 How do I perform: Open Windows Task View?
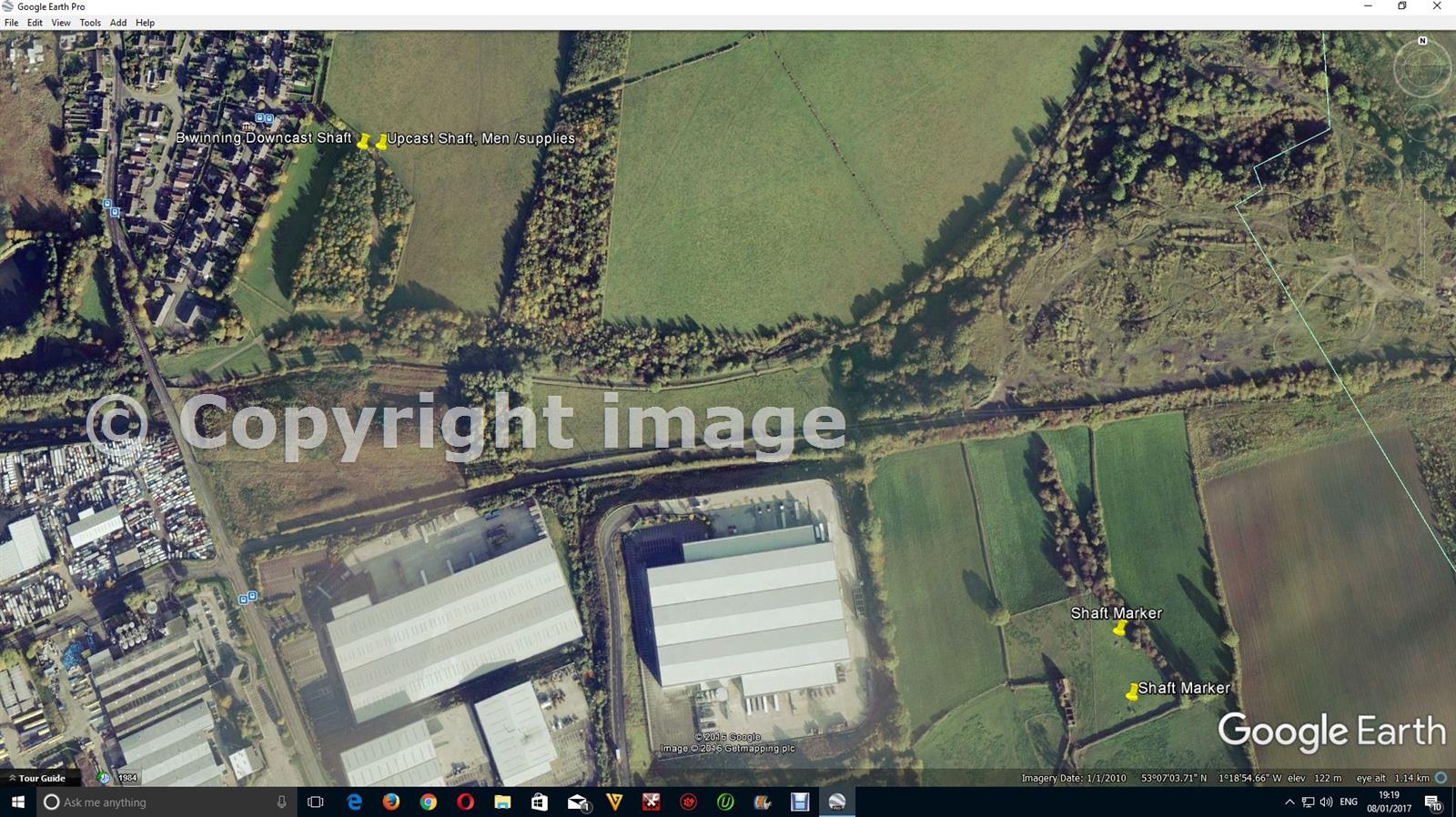pos(316,802)
